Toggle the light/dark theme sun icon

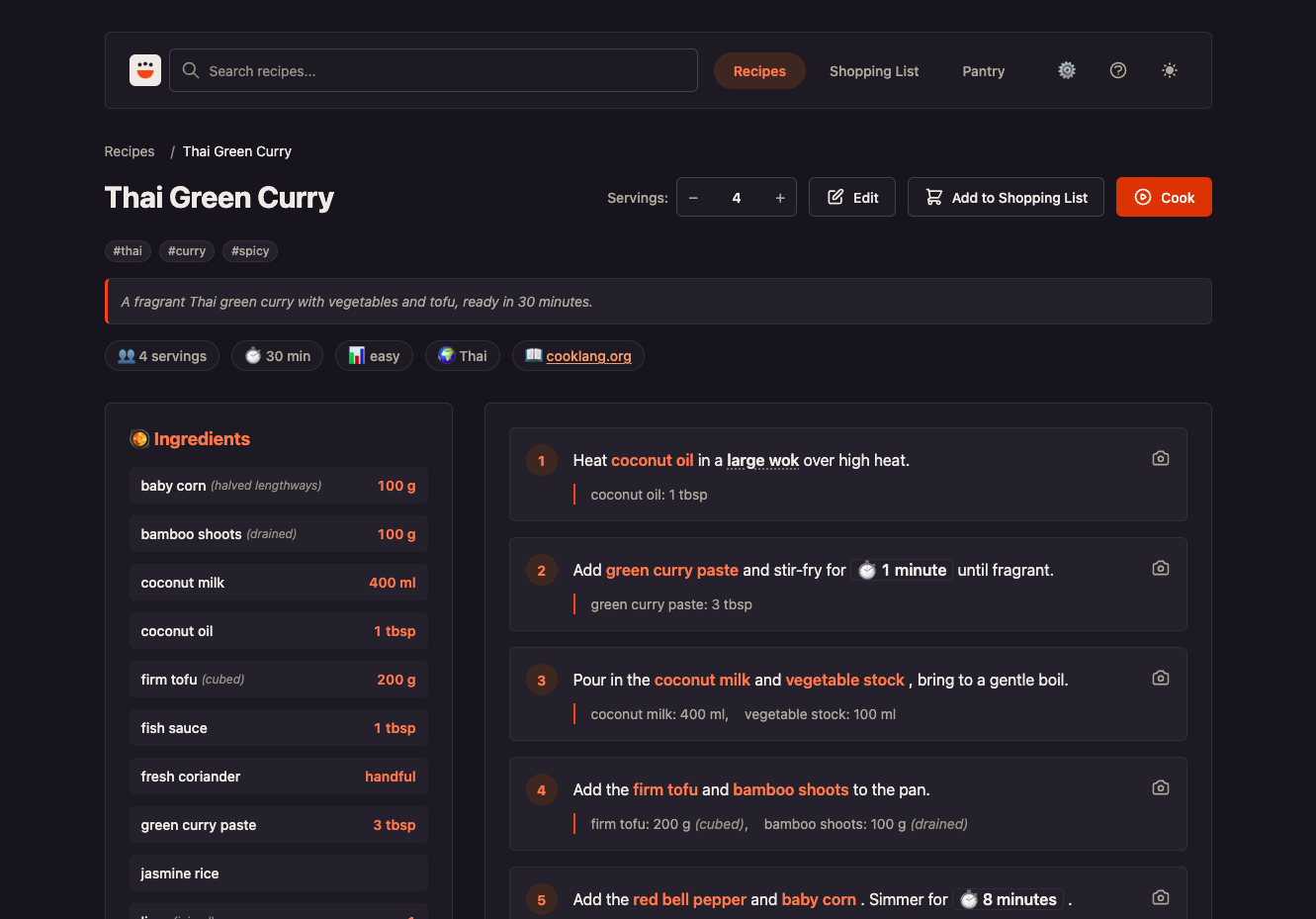[1170, 70]
